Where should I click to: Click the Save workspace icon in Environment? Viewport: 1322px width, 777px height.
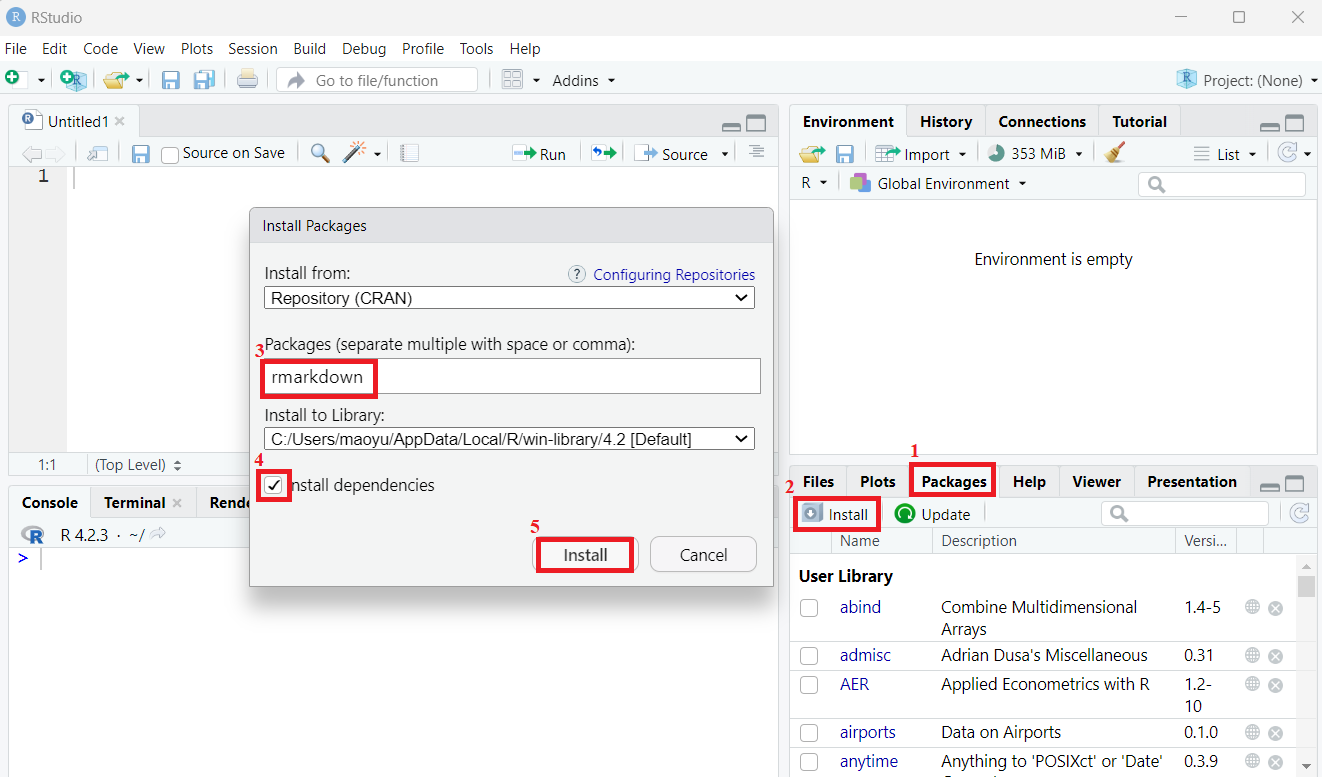(845, 154)
